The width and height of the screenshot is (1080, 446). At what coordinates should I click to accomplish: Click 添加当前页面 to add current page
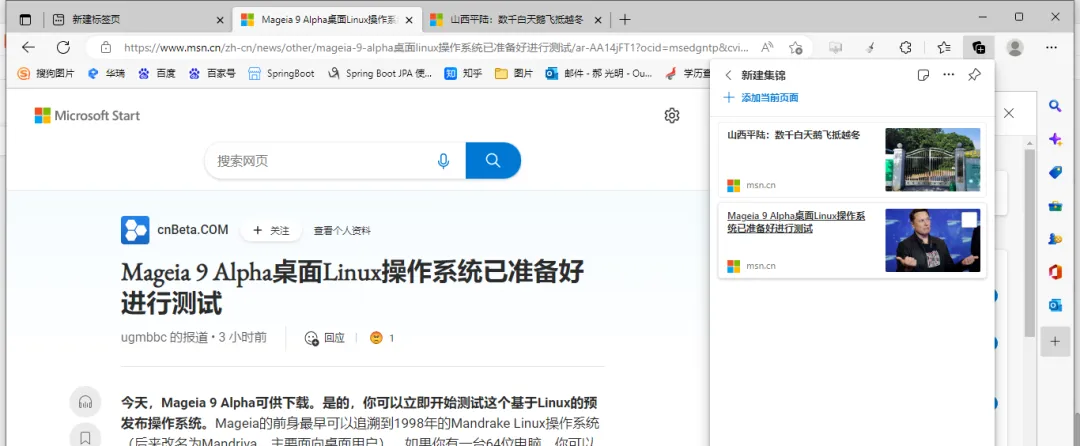click(x=761, y=98)
